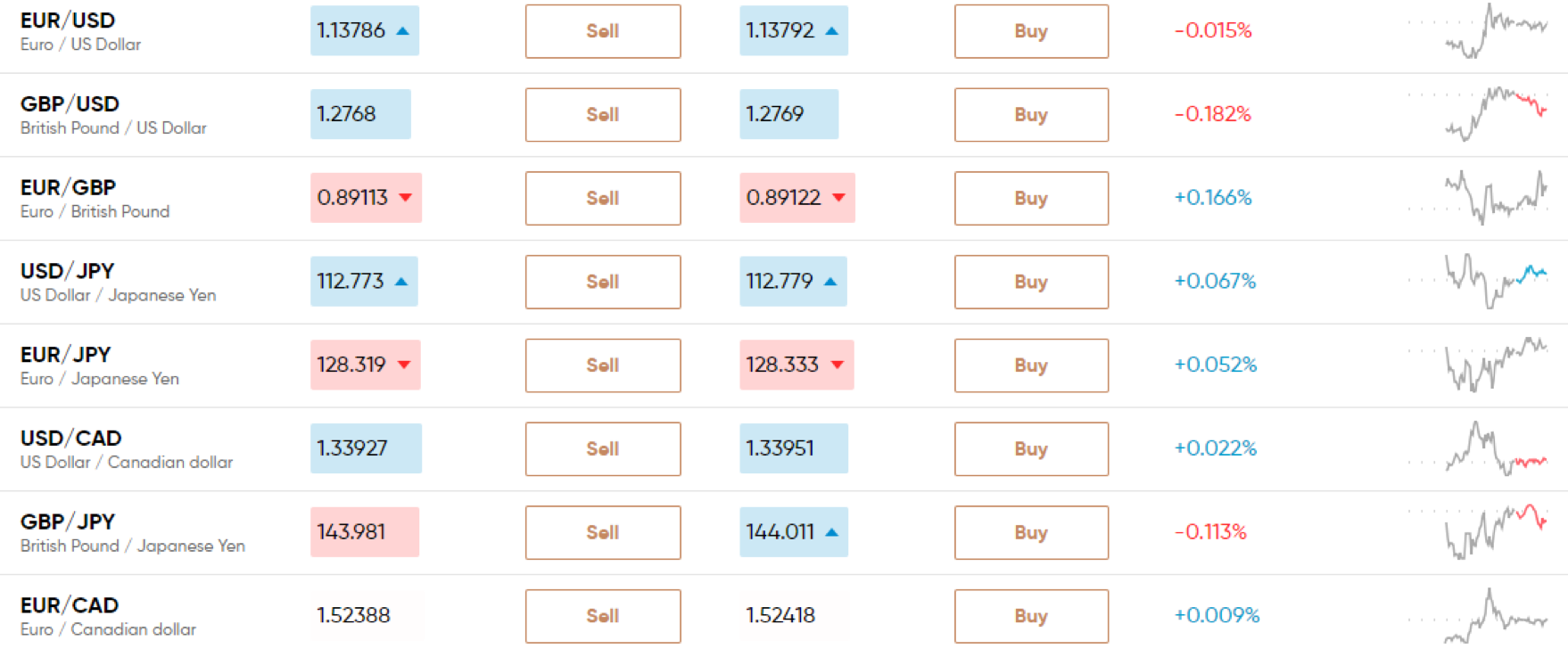Viewport: 1568px width, 657px height.
Task: Click the up arrow beside 1.13786
Action: 402,31
